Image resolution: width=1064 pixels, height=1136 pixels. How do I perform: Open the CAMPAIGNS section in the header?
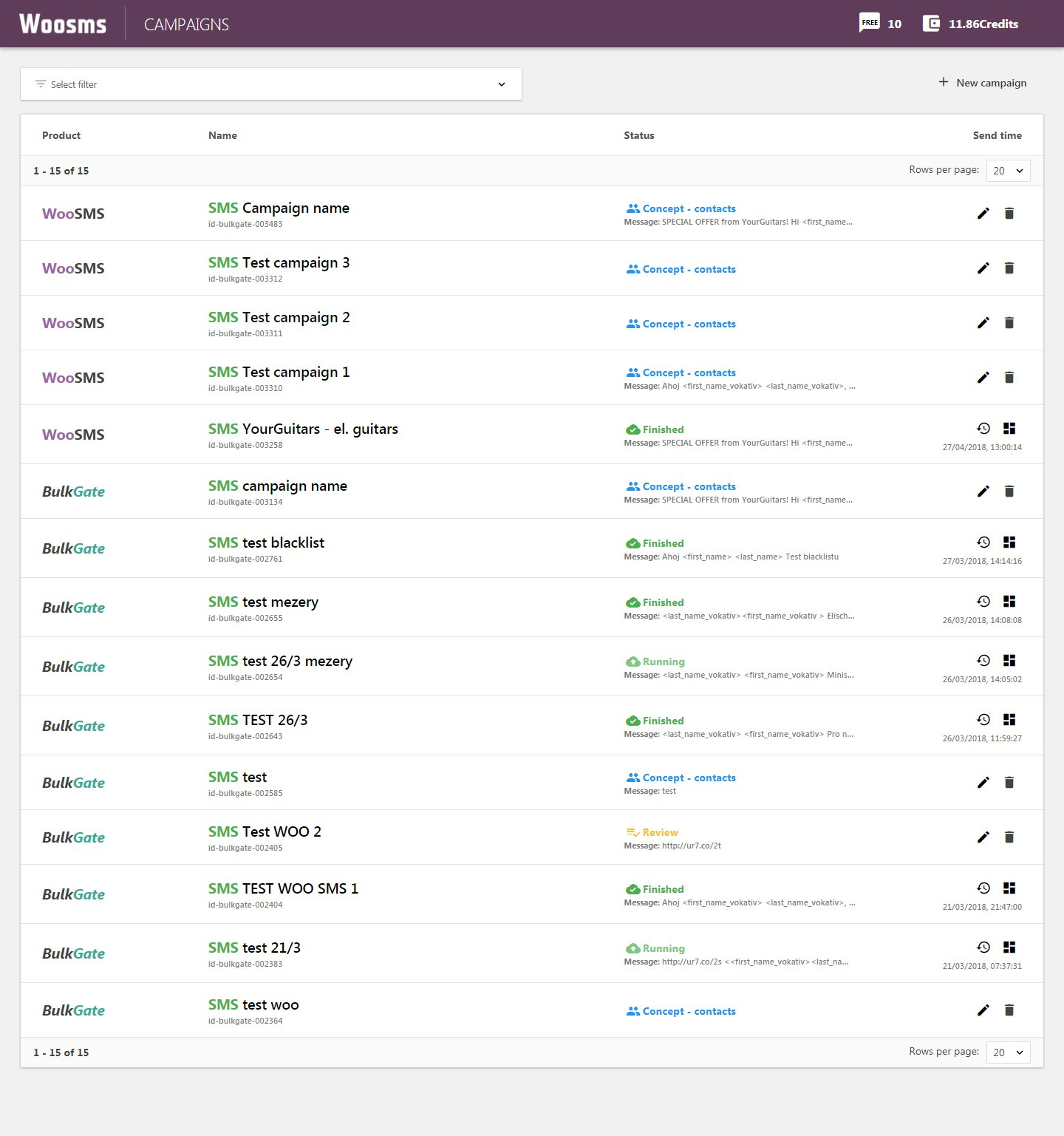pos(187,23)
